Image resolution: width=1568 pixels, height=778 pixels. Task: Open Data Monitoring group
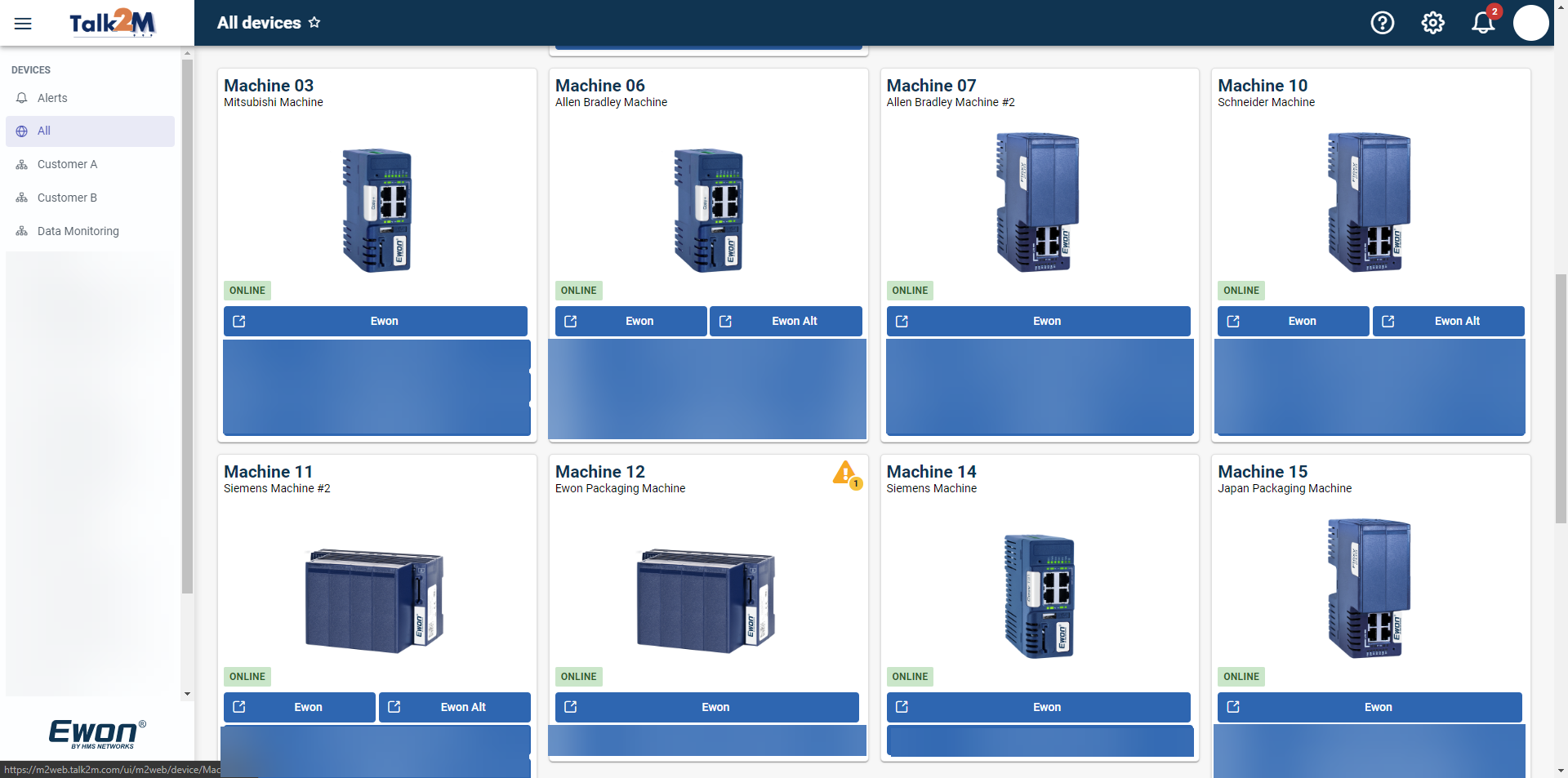[90, 231]
